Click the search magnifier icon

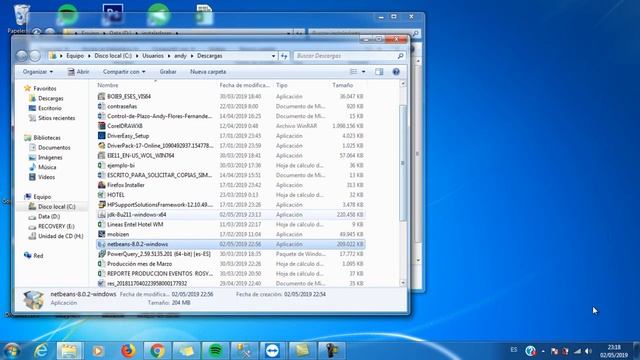point(400,56)
